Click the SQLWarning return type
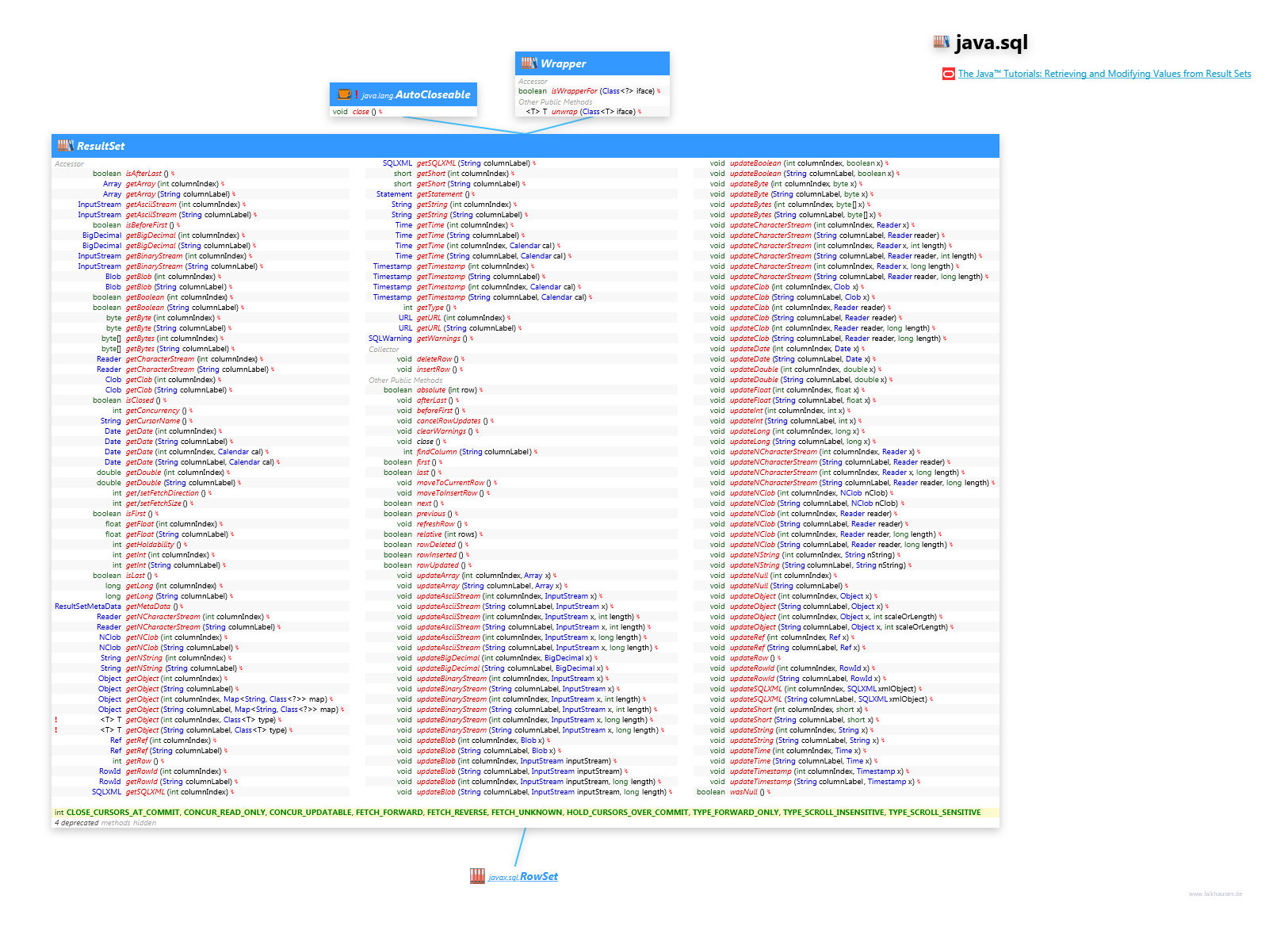This screenshot has width=1288, height=930. [x=390, y=339]
